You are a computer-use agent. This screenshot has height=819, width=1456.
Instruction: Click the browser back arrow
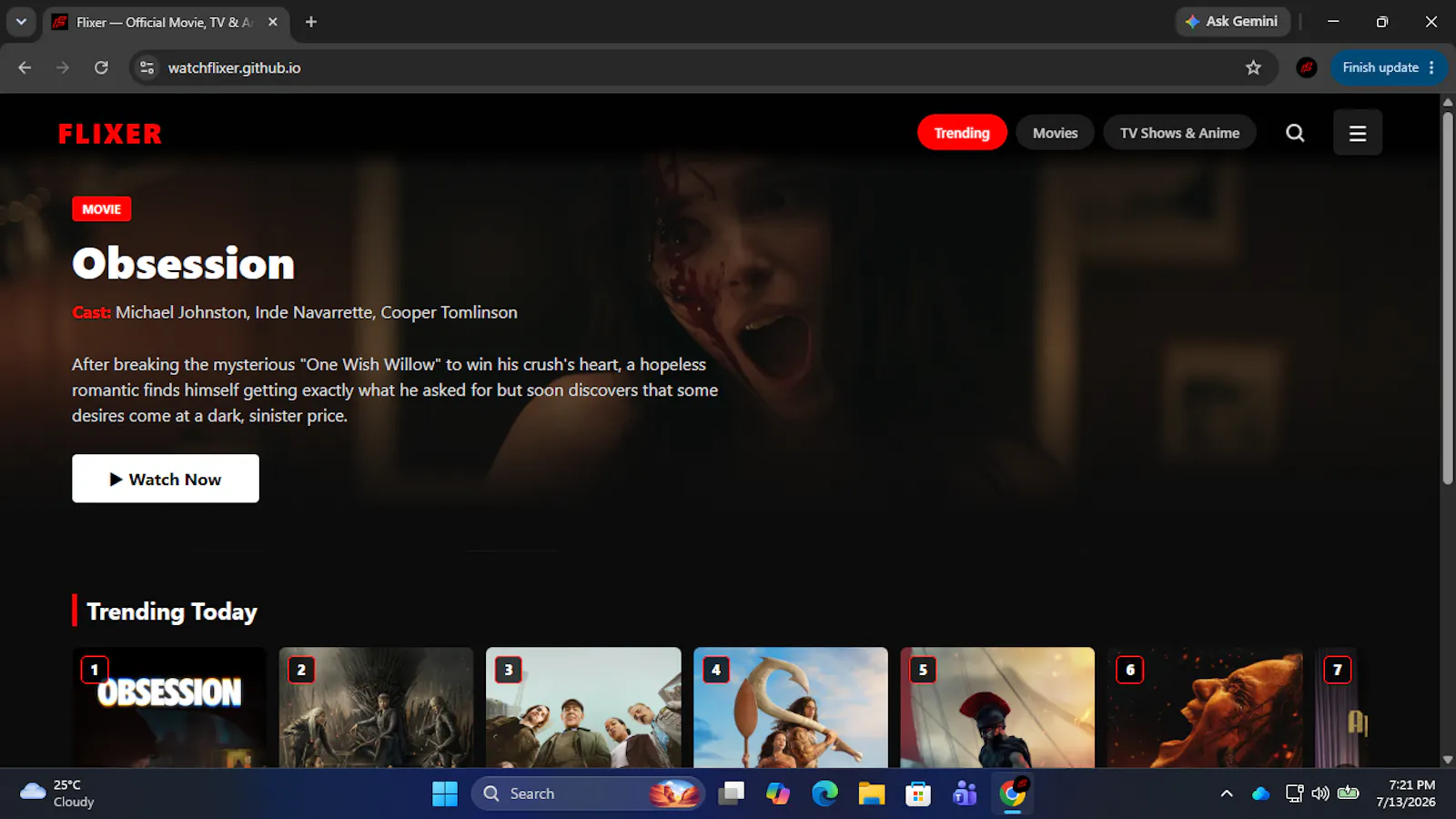(x=25, y=67)
